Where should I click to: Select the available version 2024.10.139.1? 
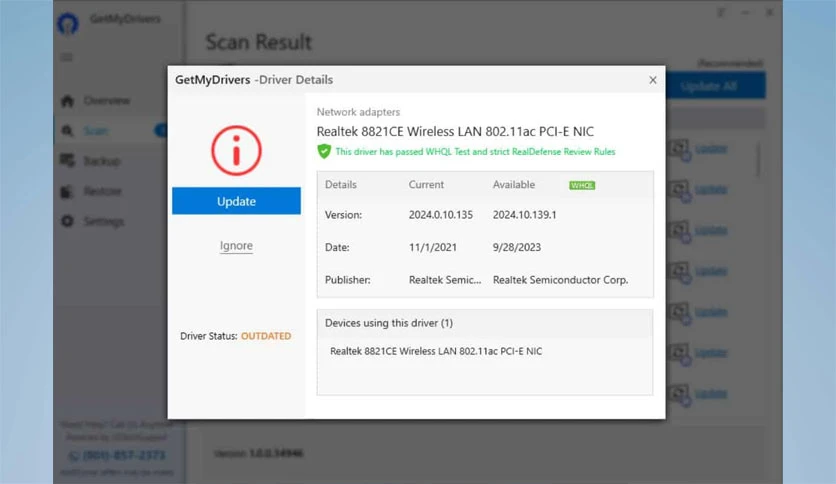(524, 215)
